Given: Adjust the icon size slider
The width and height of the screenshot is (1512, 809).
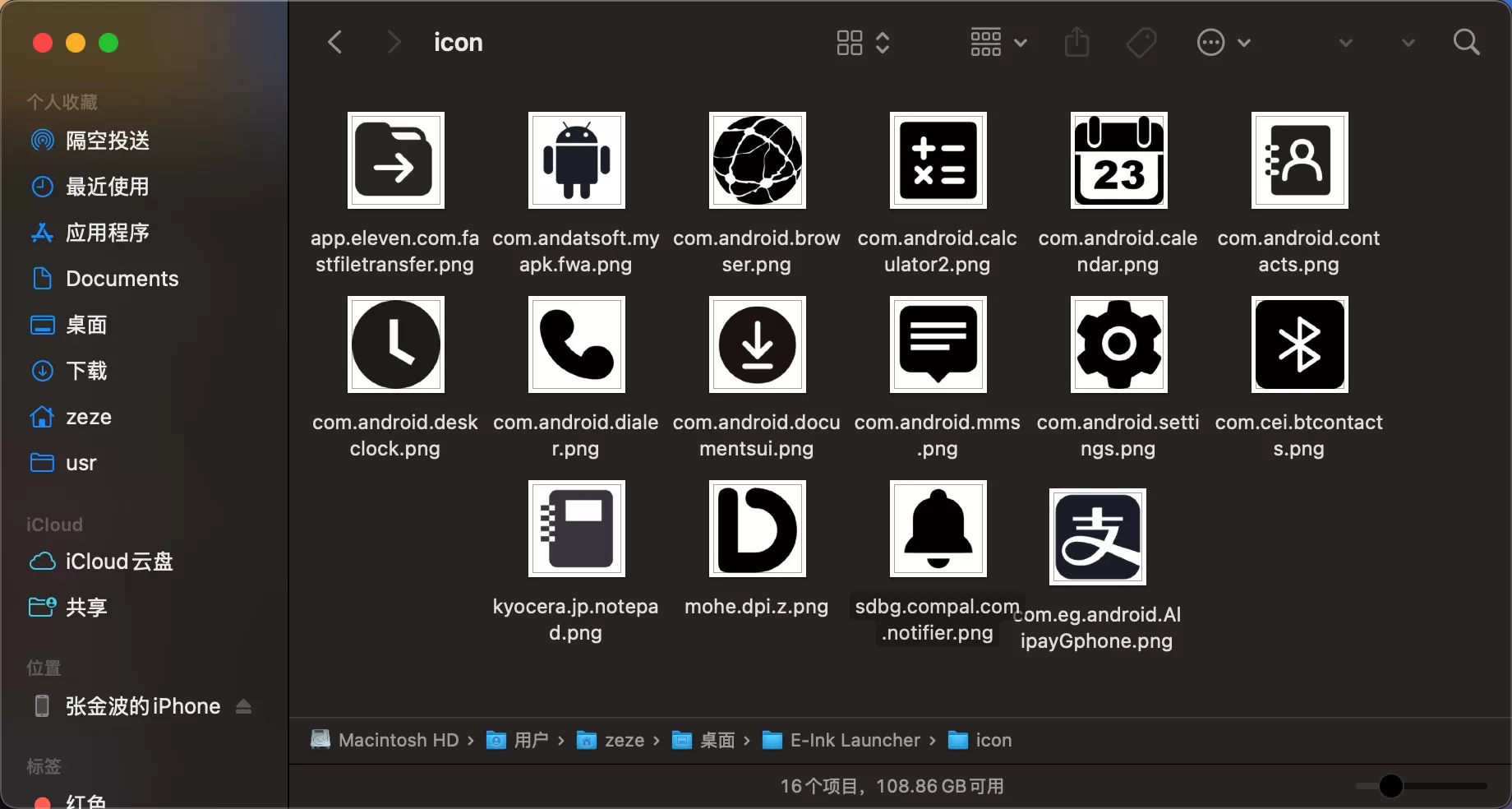Looking at the screenshot, I should pyautogui.click(x=1390, y=786).
